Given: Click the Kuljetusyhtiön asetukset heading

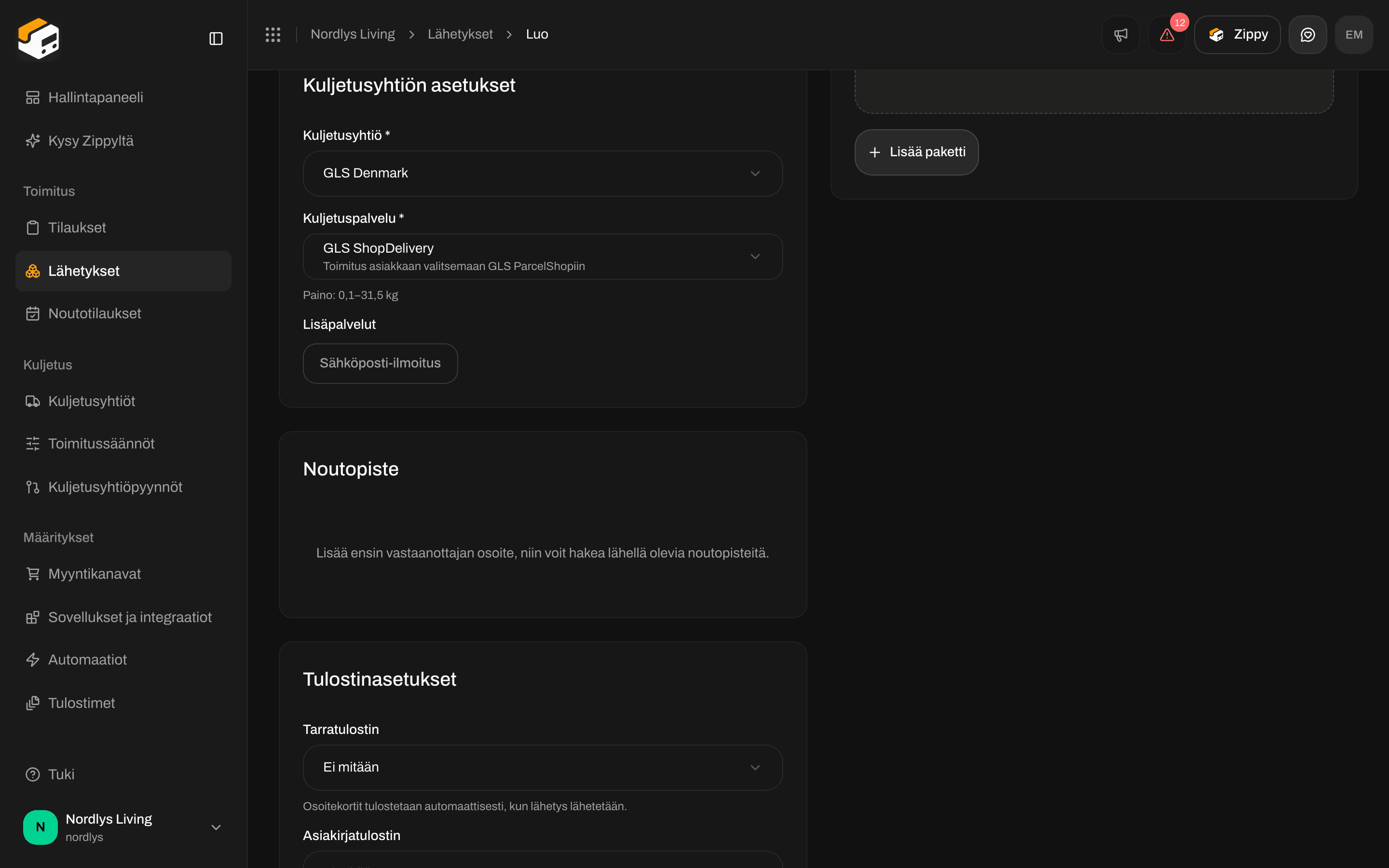Looking at the screenshot, I should 409,85.
